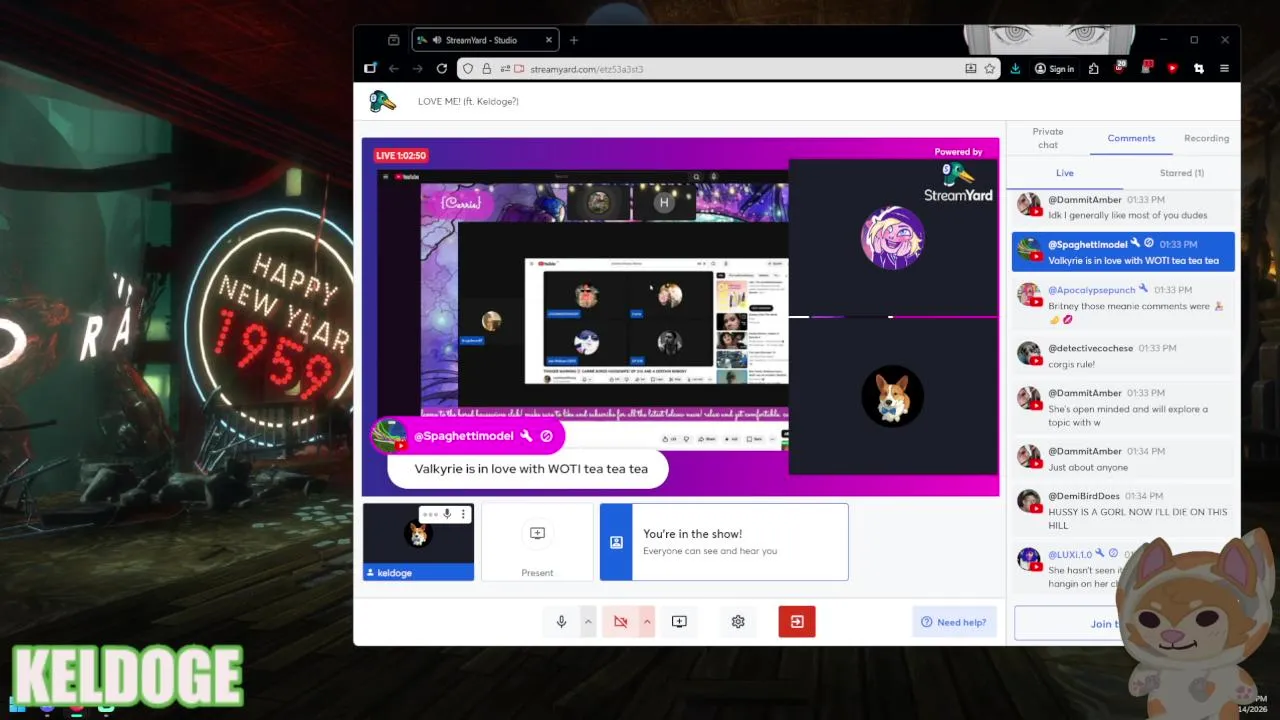The width and height of the screenshot is (1280, 720).
Task: Click @DemiBirdDoes comment 'HUSSY IS A GORL'
Action: 1123,510
